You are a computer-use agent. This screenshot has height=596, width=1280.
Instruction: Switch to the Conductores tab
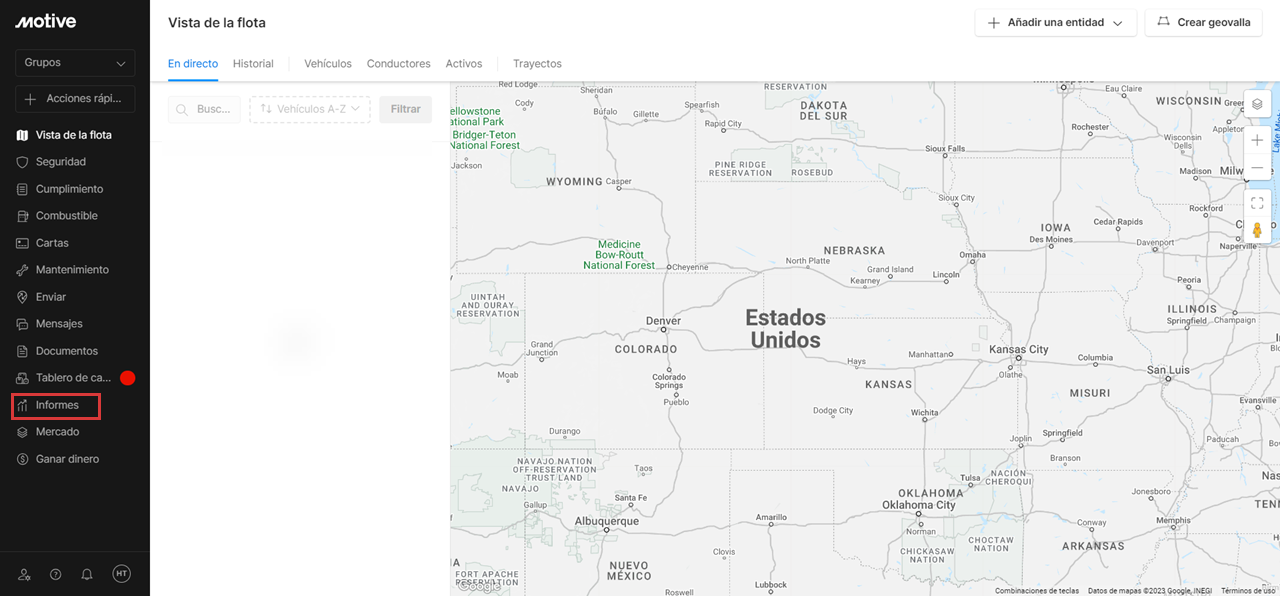(x=398, y=64)
